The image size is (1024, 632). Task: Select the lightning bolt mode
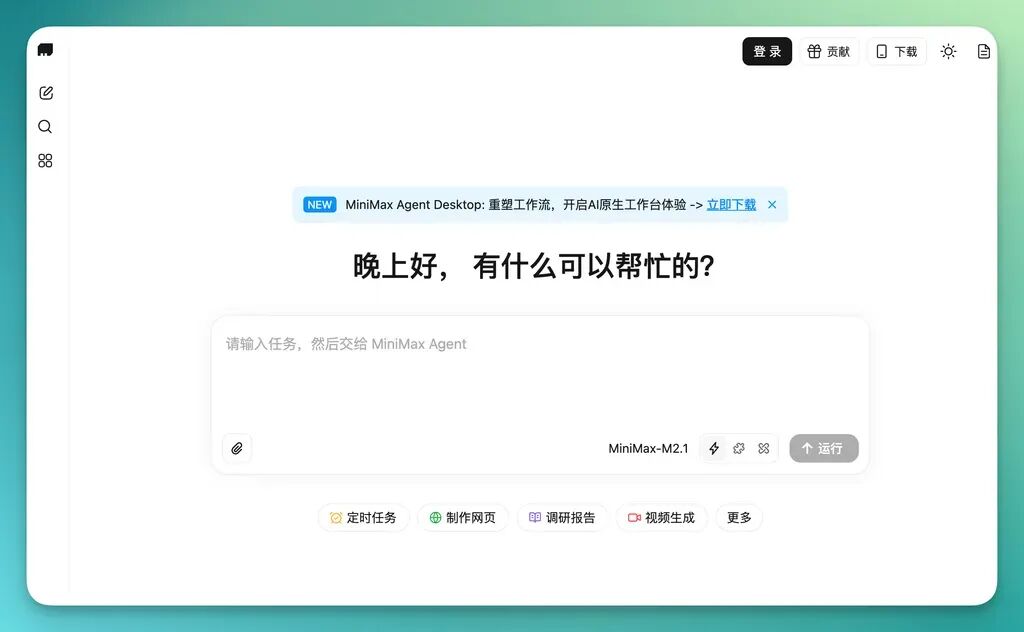pyautogui.click(x=714, y=449)
